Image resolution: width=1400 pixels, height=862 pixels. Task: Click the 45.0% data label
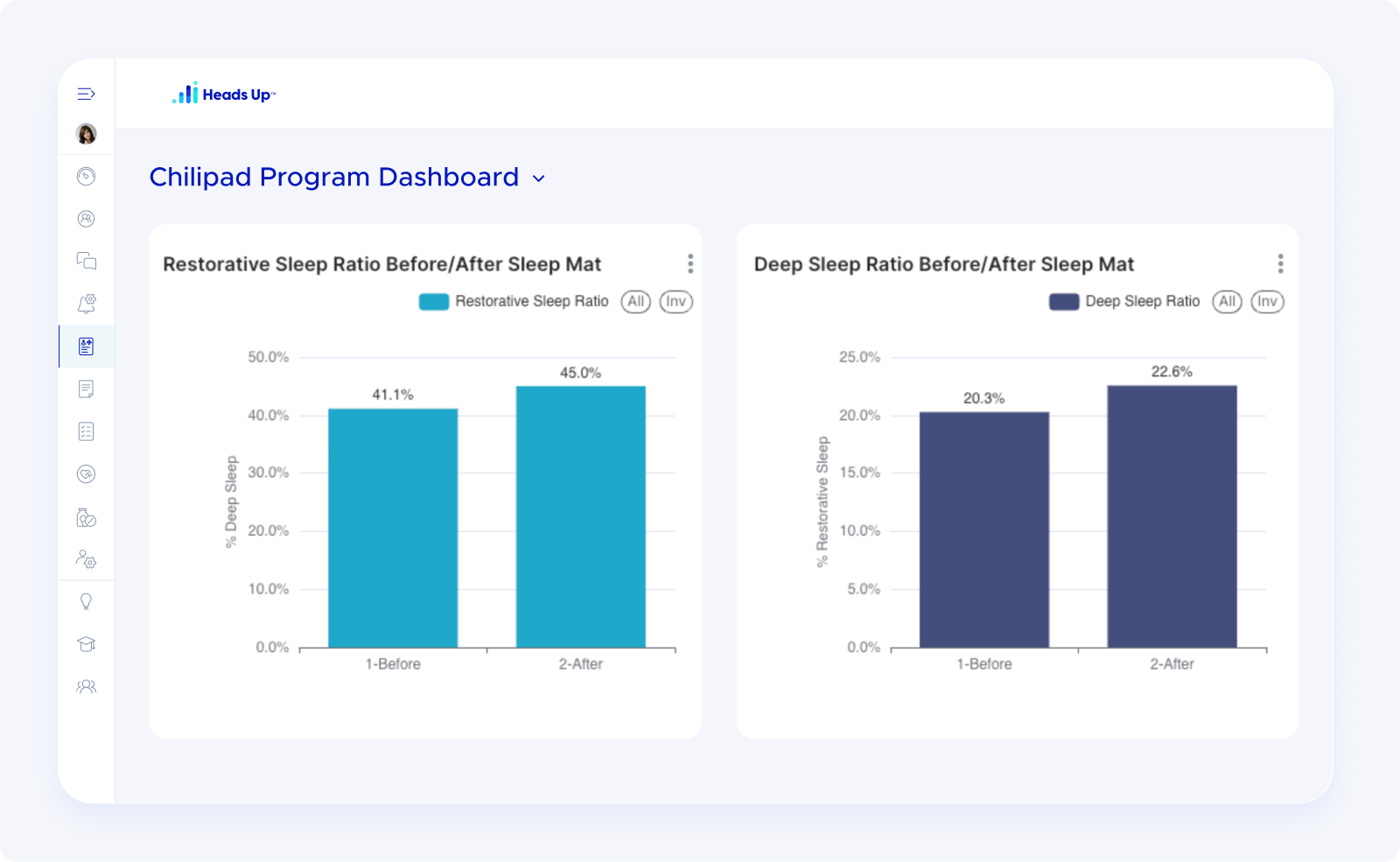pyautogui.click(x=581, y=373)
